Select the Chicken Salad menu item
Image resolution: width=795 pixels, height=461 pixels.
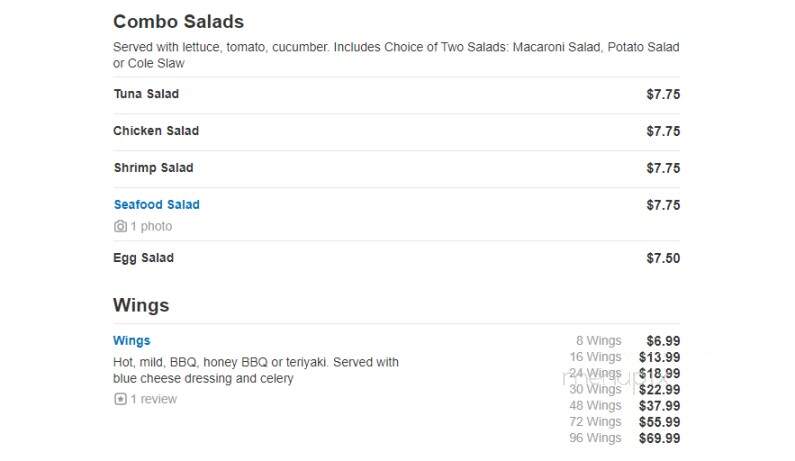coord(396,131)
